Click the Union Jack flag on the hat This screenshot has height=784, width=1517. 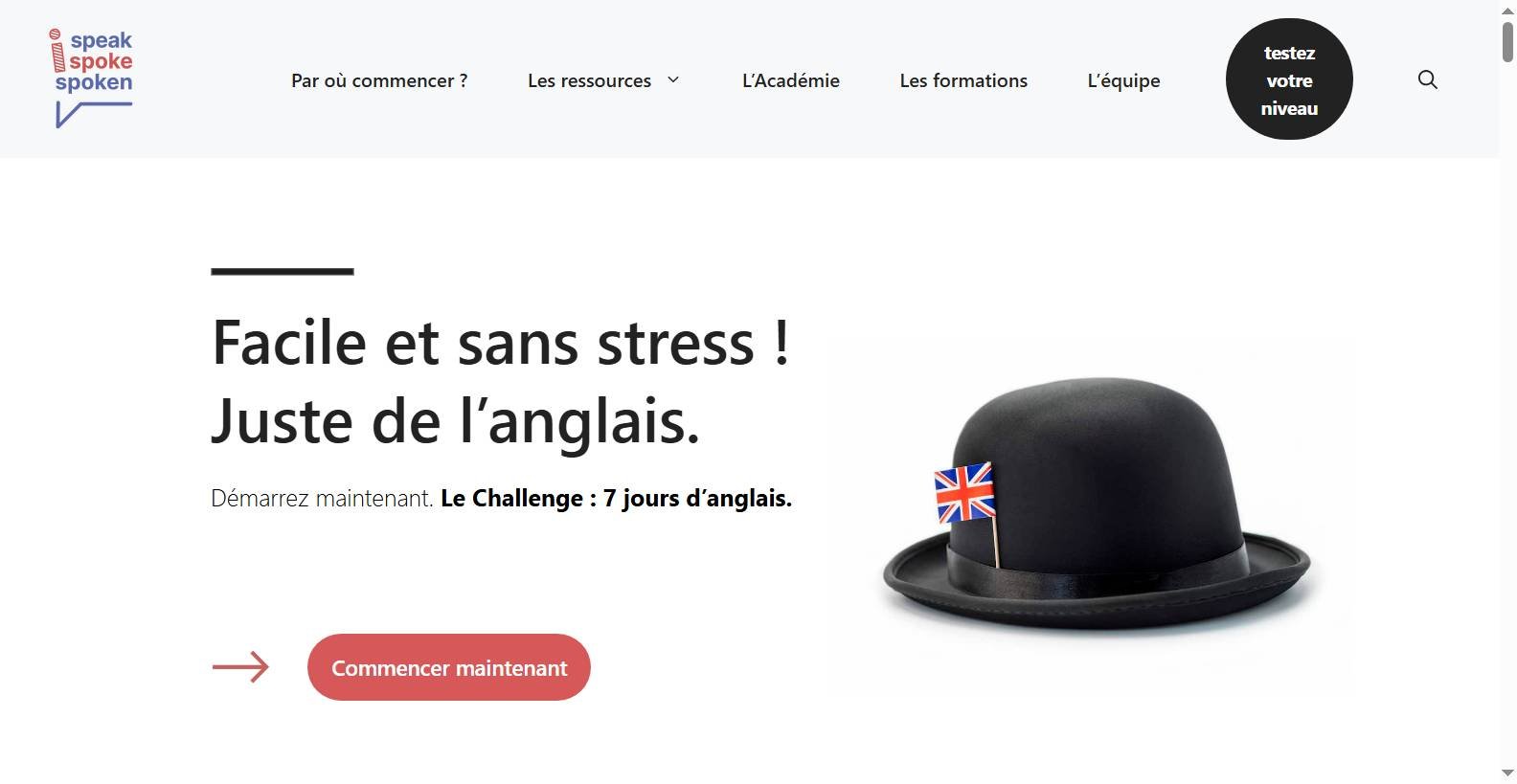tap(964, 492)
